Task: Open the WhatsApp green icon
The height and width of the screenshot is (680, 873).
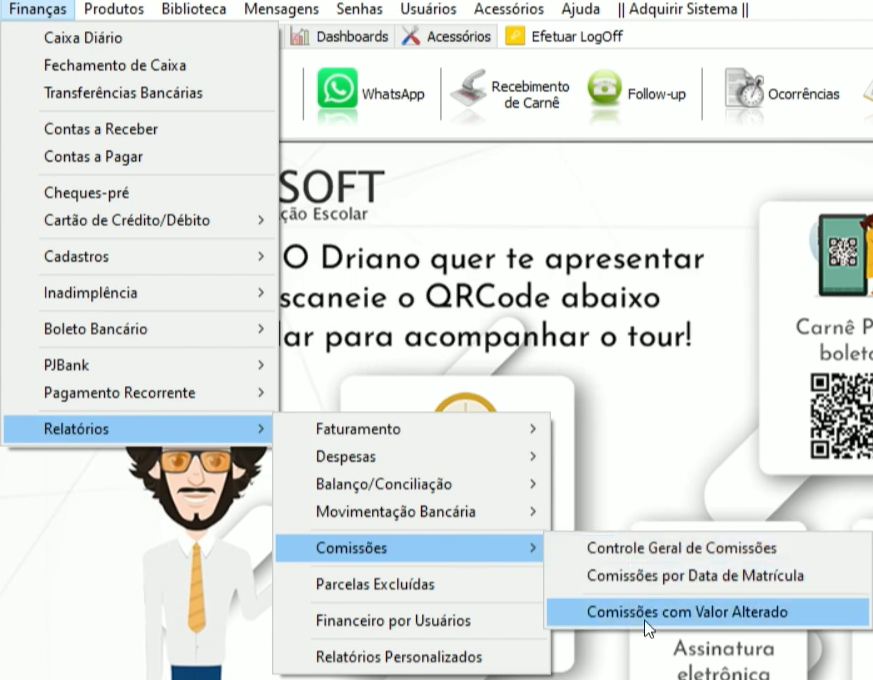Action: click(x=337, y=88)
